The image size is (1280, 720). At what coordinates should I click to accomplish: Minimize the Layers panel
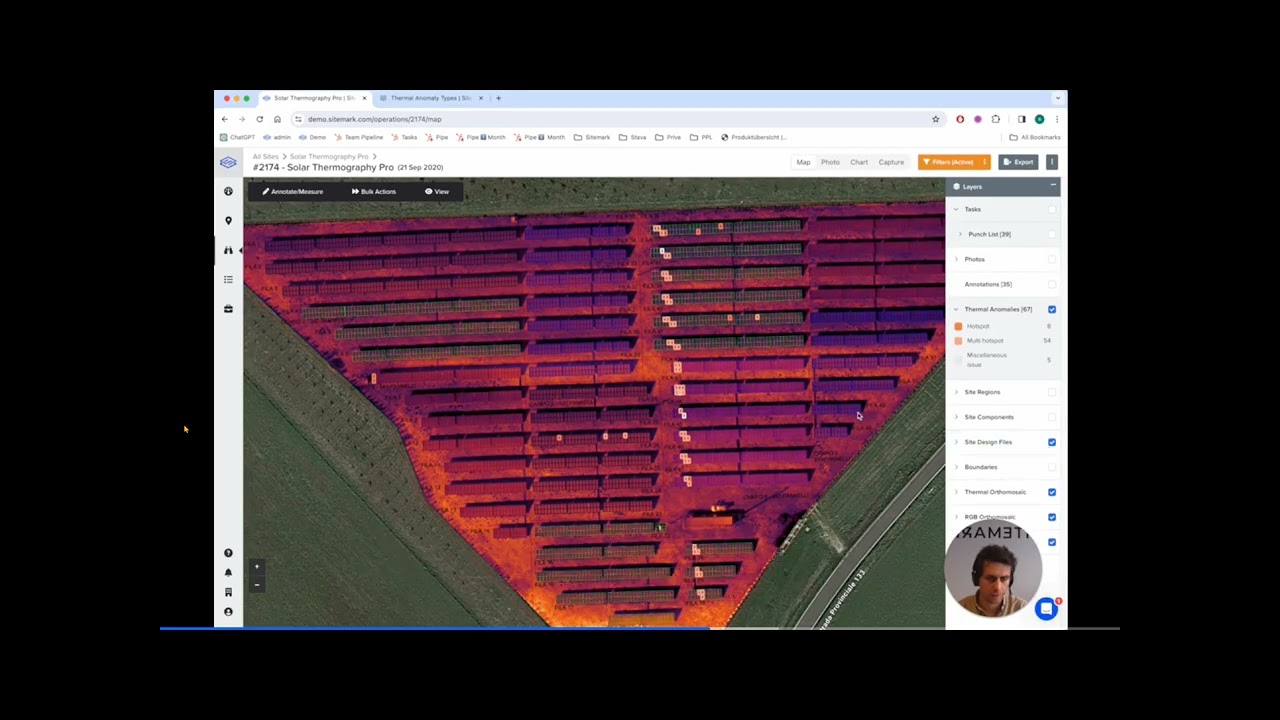pos(1053,187)
